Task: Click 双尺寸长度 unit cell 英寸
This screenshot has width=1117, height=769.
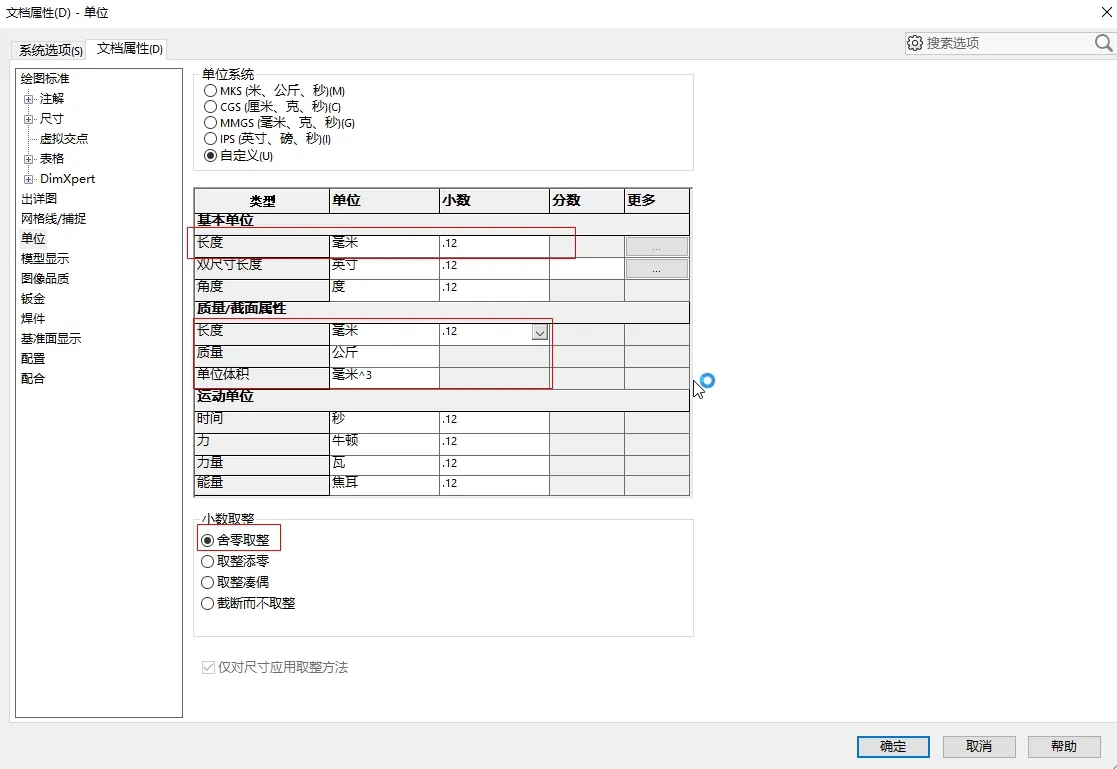Action: pyautogui.click(x=384, y=268)
